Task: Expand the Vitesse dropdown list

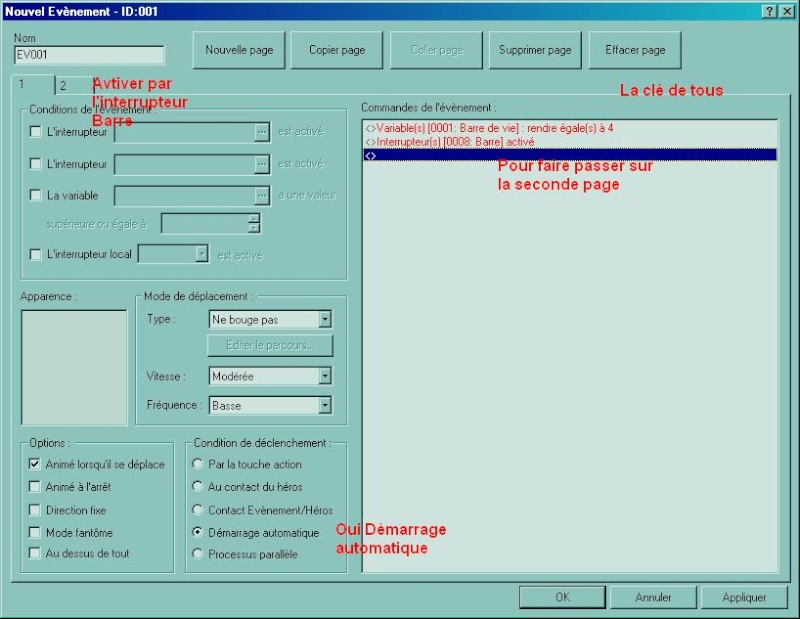Action: 324,377
